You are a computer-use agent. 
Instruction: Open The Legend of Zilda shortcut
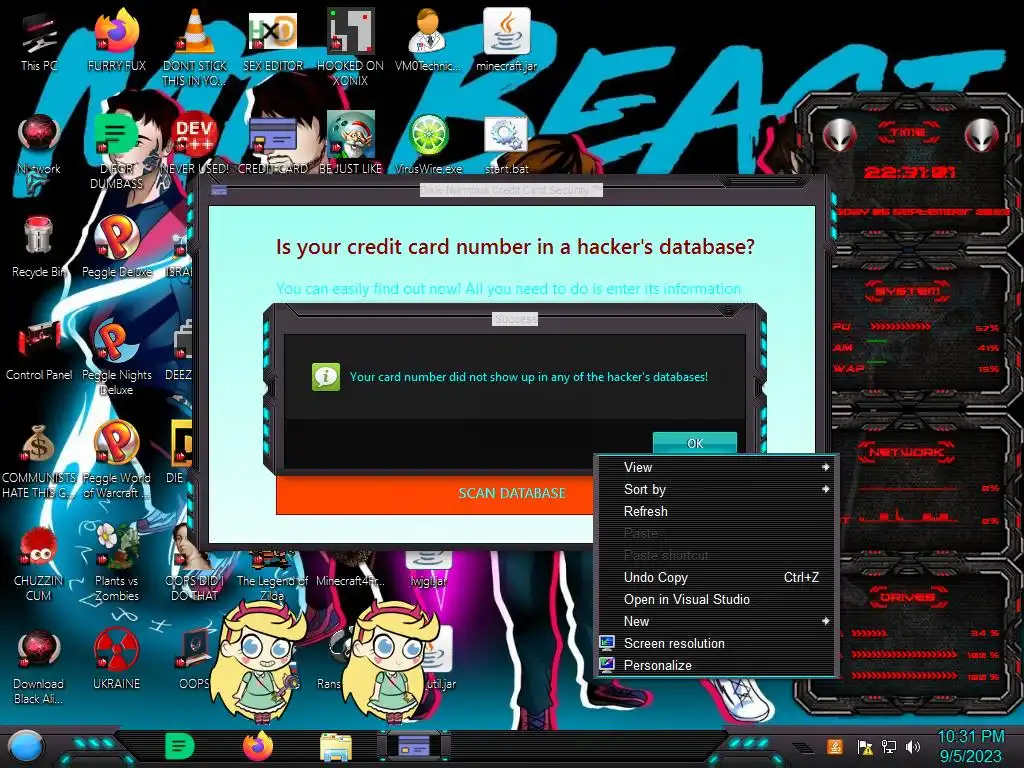272,576
